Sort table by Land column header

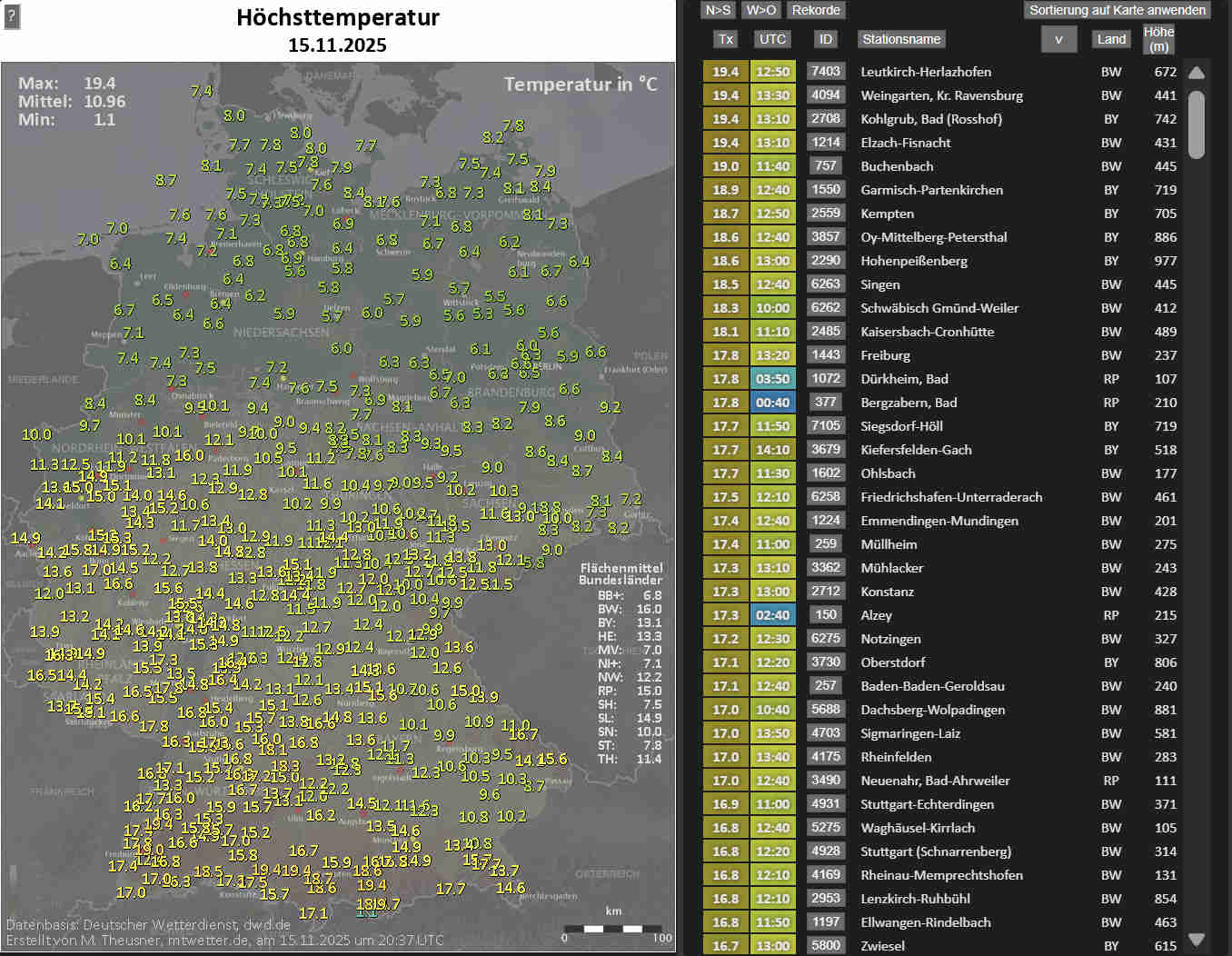click(1111, 39)
